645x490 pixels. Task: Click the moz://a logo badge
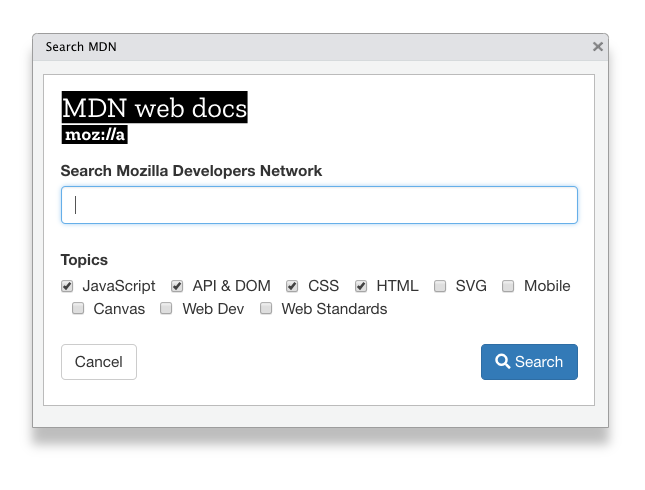click(x=95, y=135)
